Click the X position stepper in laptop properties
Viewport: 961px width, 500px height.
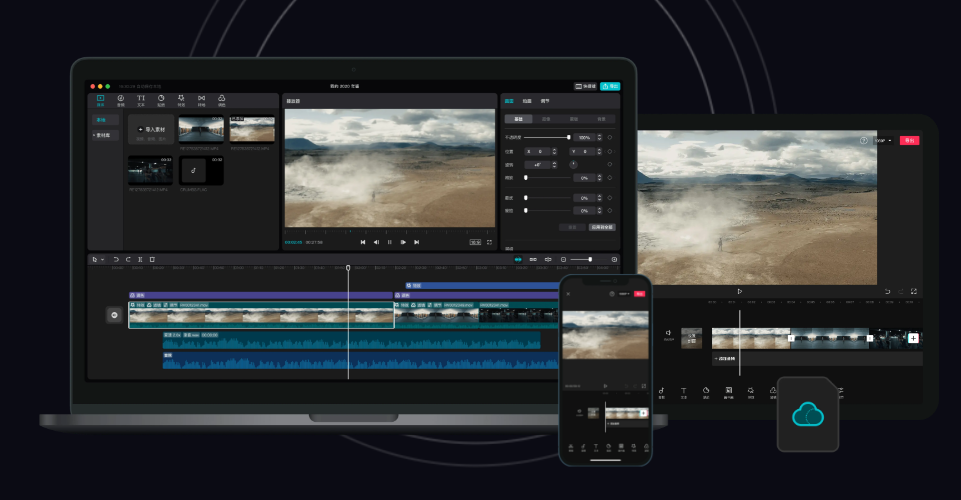(x=554, y=151)
